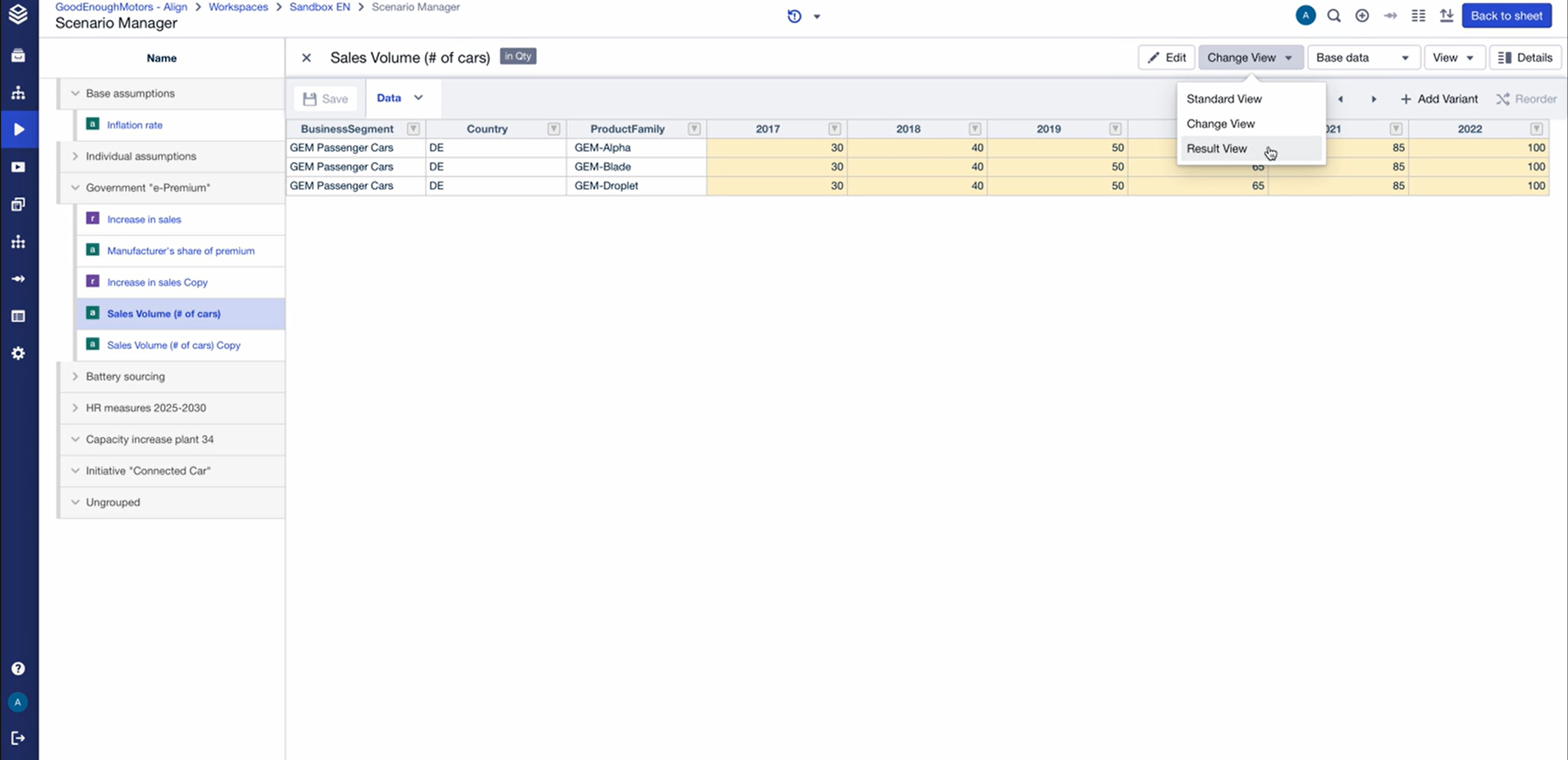Close the Sales Volume panel with X
1568x760 pixels.
[x=306, y=58]
